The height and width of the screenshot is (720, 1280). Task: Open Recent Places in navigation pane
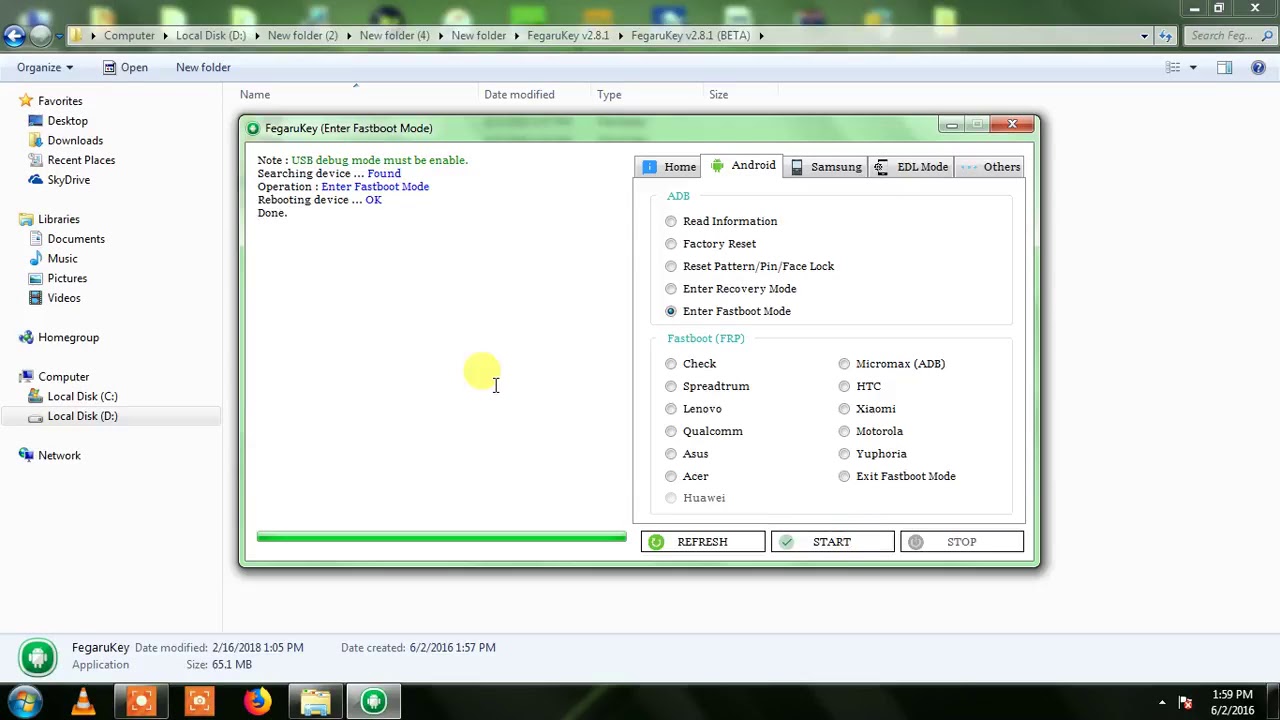pos(81,160)
